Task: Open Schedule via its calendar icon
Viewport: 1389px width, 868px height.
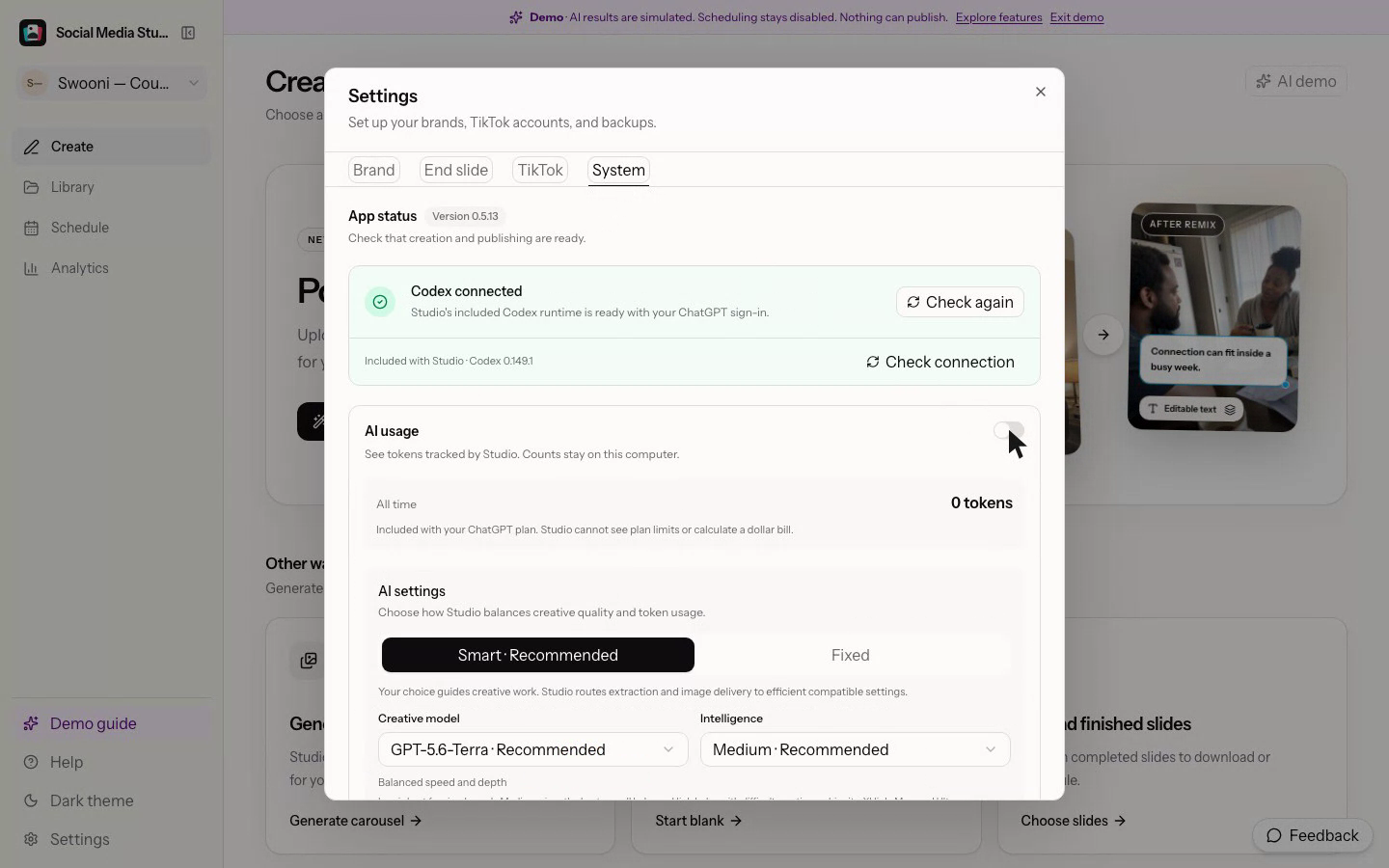Action: click(32, 228)
